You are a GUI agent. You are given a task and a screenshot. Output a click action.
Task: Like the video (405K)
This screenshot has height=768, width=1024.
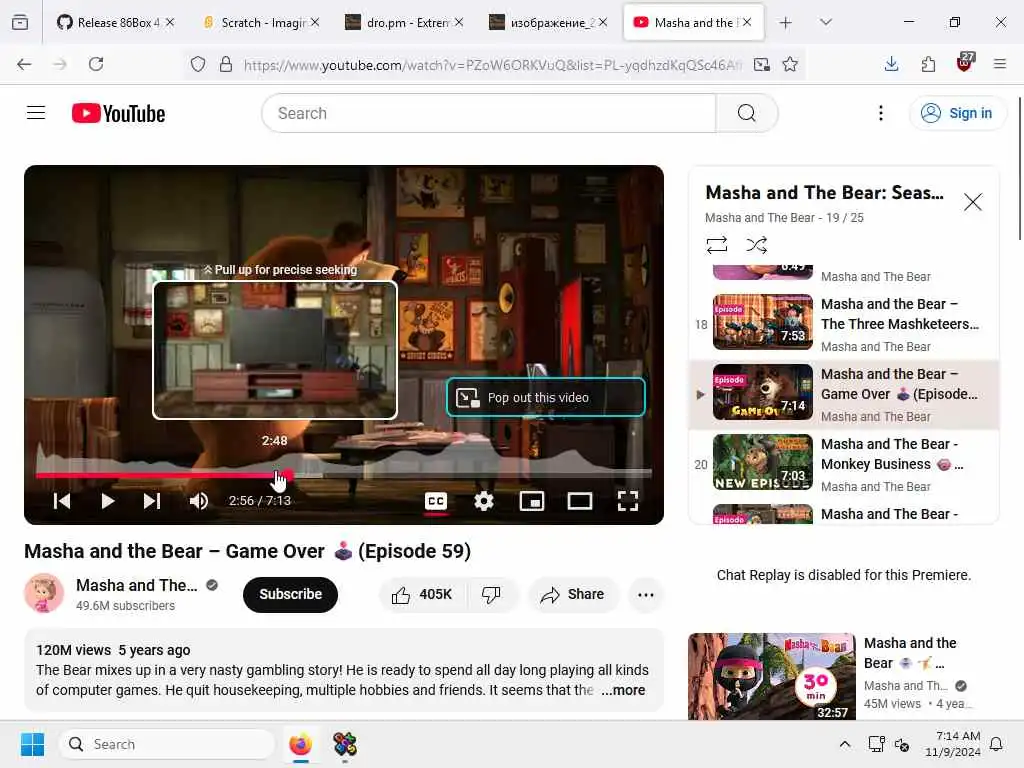422,594
